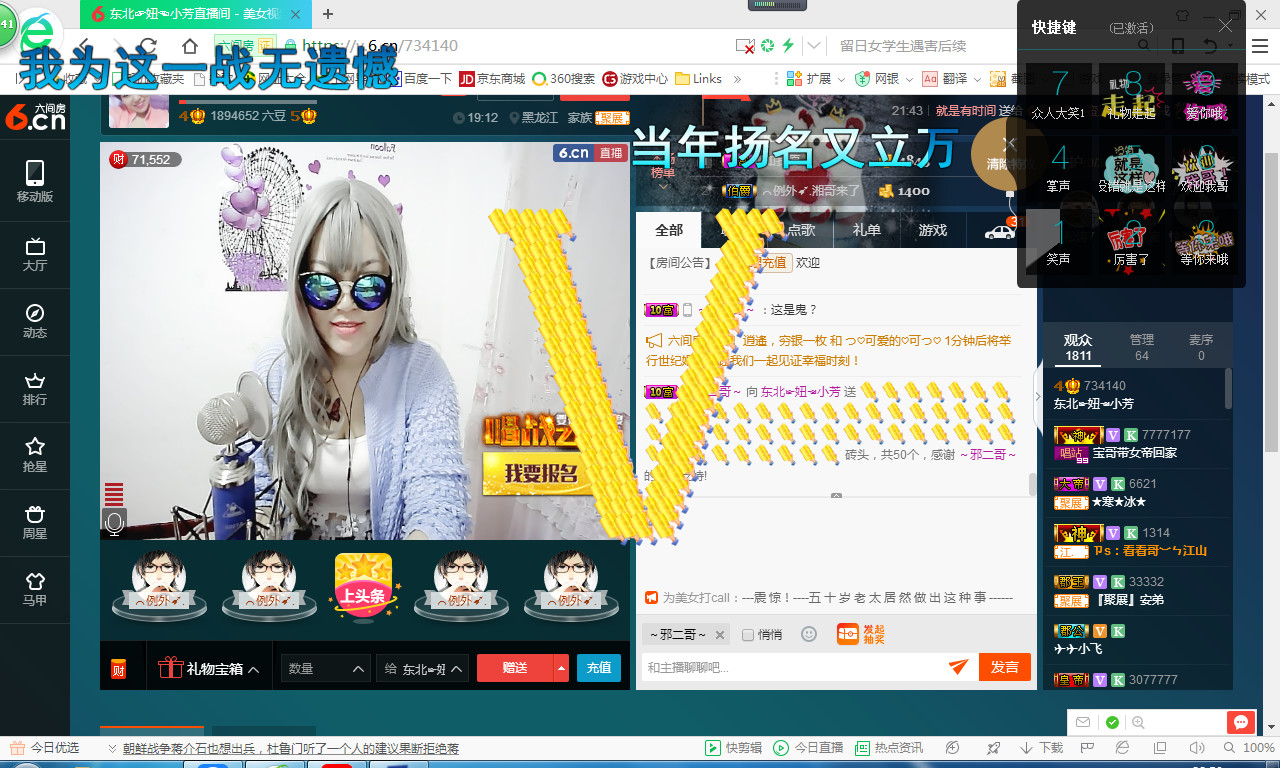This screenshot has width=1280, height=768.
Task: Open the gift recipient dropdown 给 东北
Action: (x=422, y=668)
